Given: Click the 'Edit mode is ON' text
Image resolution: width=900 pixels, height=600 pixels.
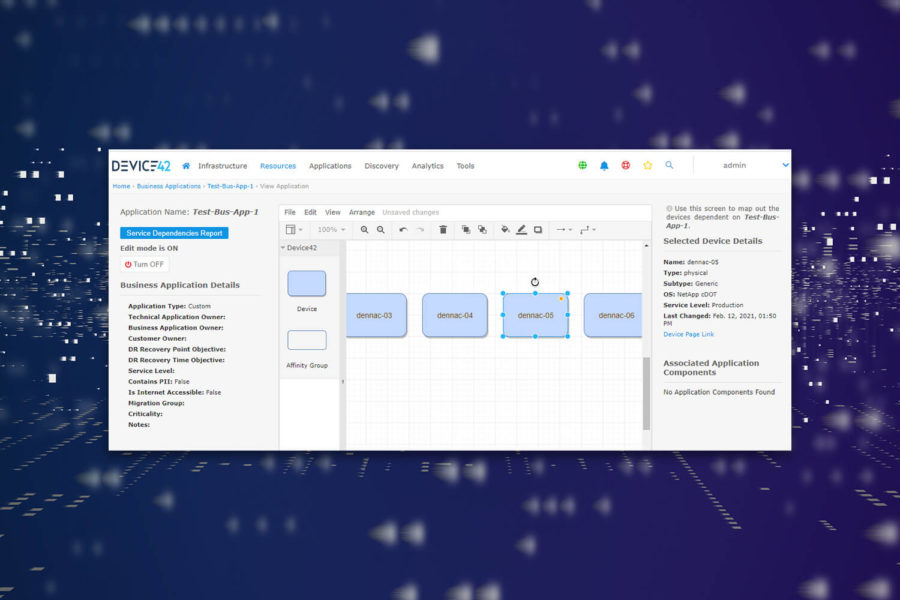Looking at the screenshot, I should point(149,249).
